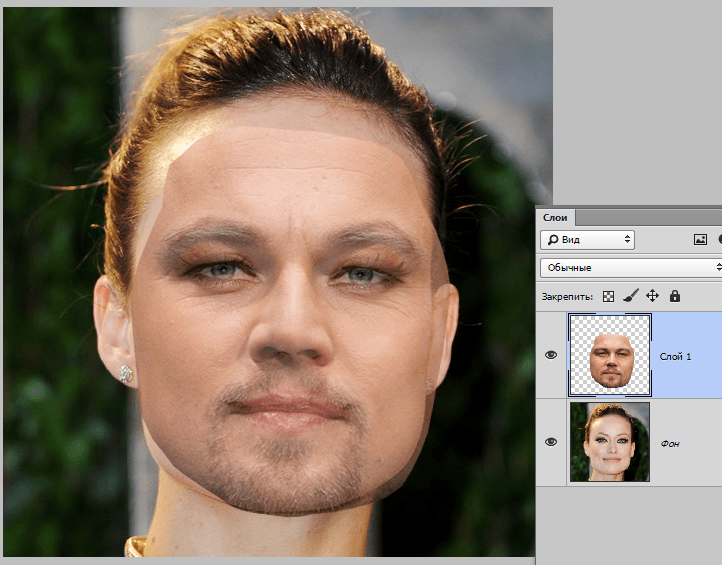Click the Слой 1 layer name
This screenshot has height=565, width=722.
coord(675,356)
